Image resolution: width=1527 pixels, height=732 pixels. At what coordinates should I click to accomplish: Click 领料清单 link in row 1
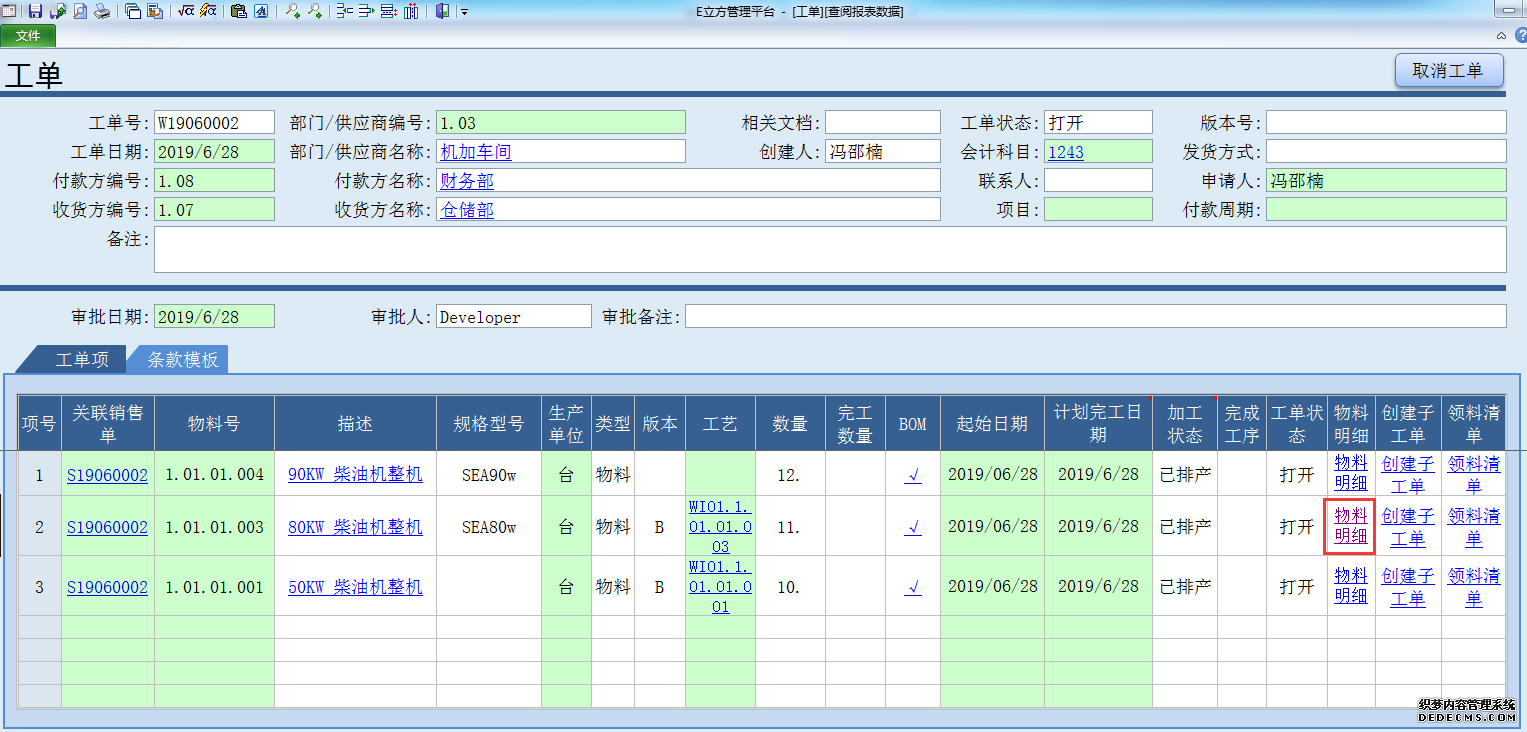(1474, 474)
